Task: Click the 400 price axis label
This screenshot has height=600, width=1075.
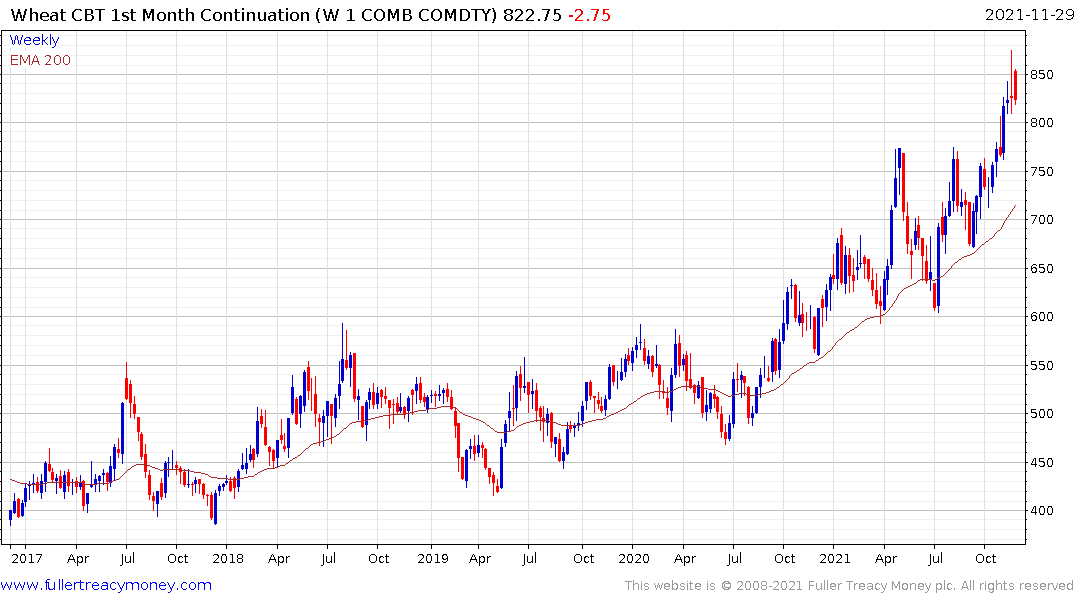Action: click(x=1041, y=511)
